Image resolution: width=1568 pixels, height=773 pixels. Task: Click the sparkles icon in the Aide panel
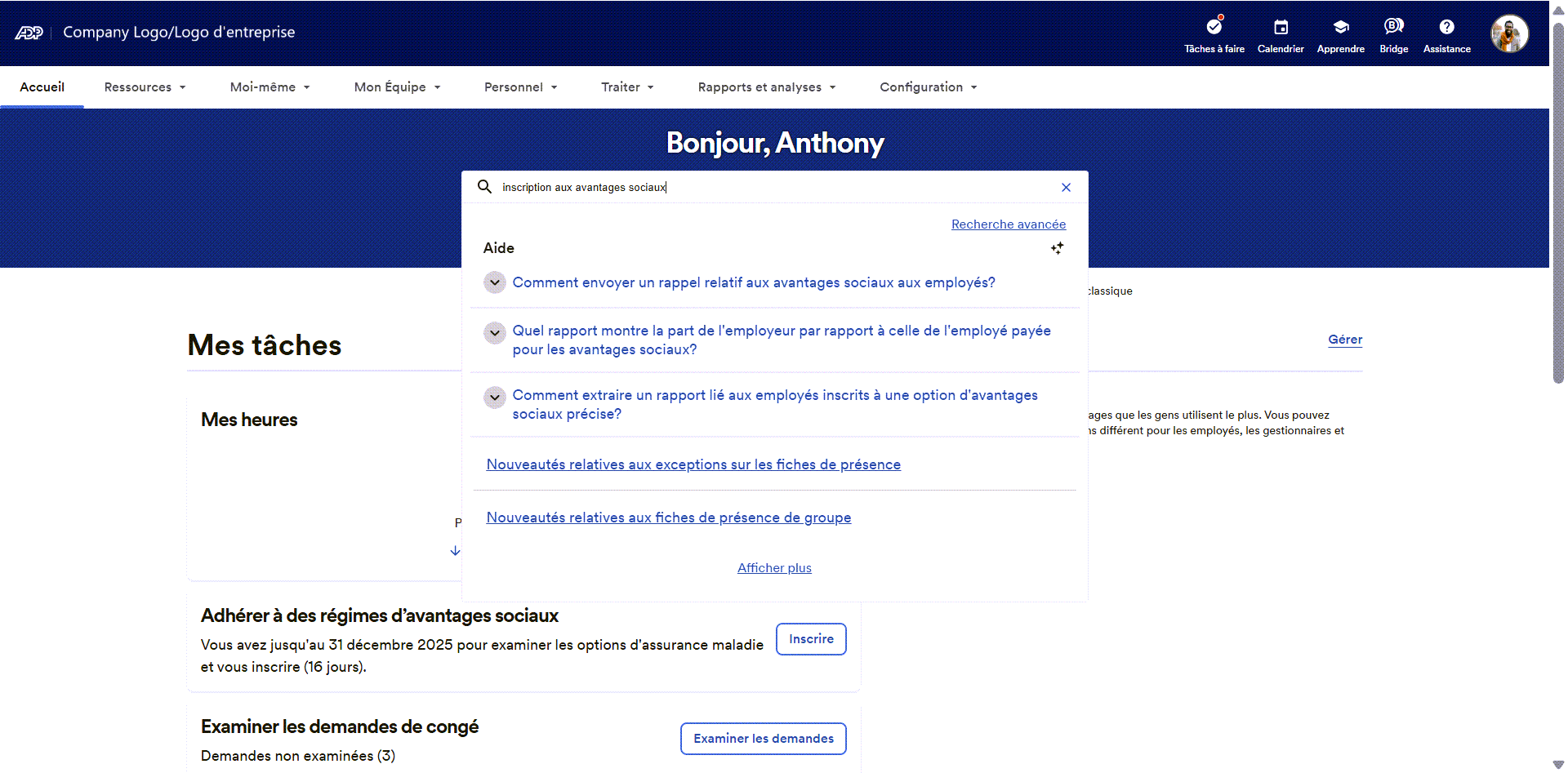pyautogui.click(x=1057, y=247)
